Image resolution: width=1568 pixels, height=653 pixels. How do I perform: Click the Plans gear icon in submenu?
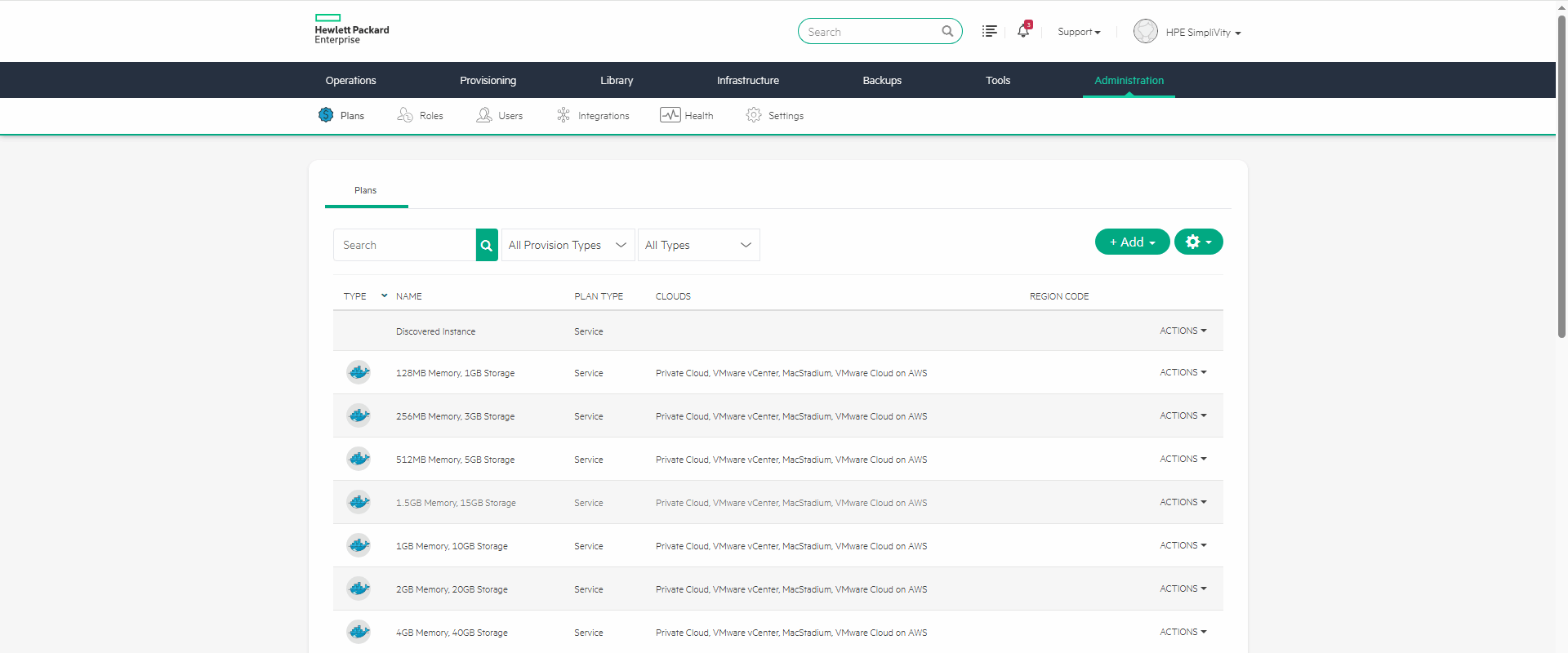[326, 115]
